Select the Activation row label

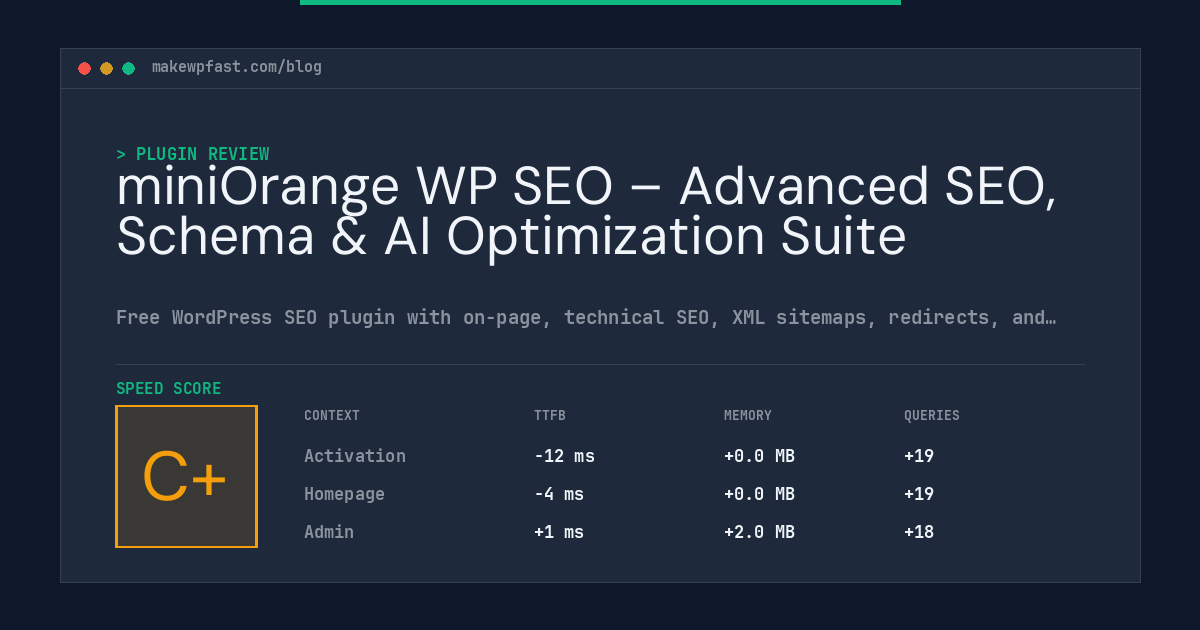click(355, 456)
